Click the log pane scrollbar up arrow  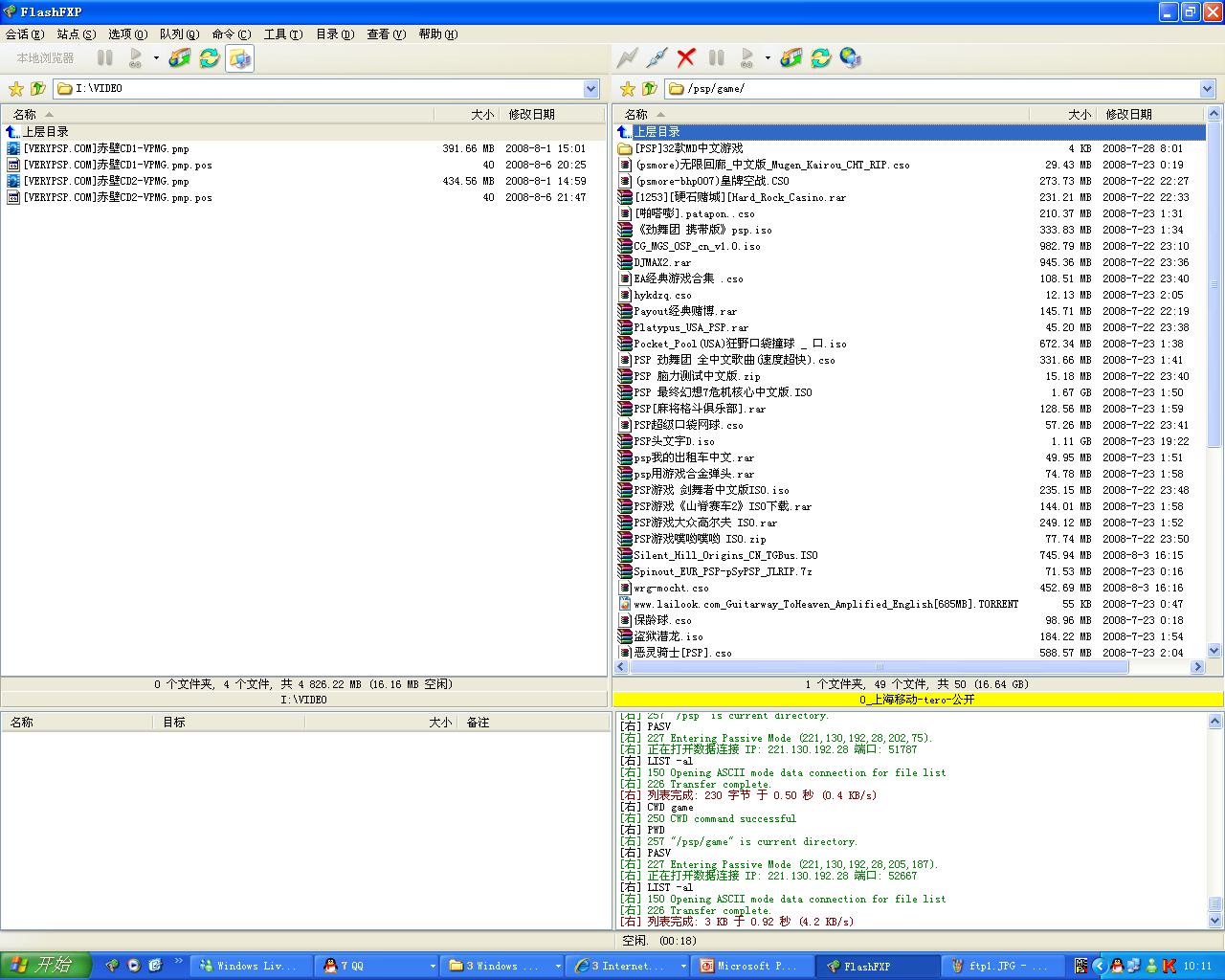1215,723
